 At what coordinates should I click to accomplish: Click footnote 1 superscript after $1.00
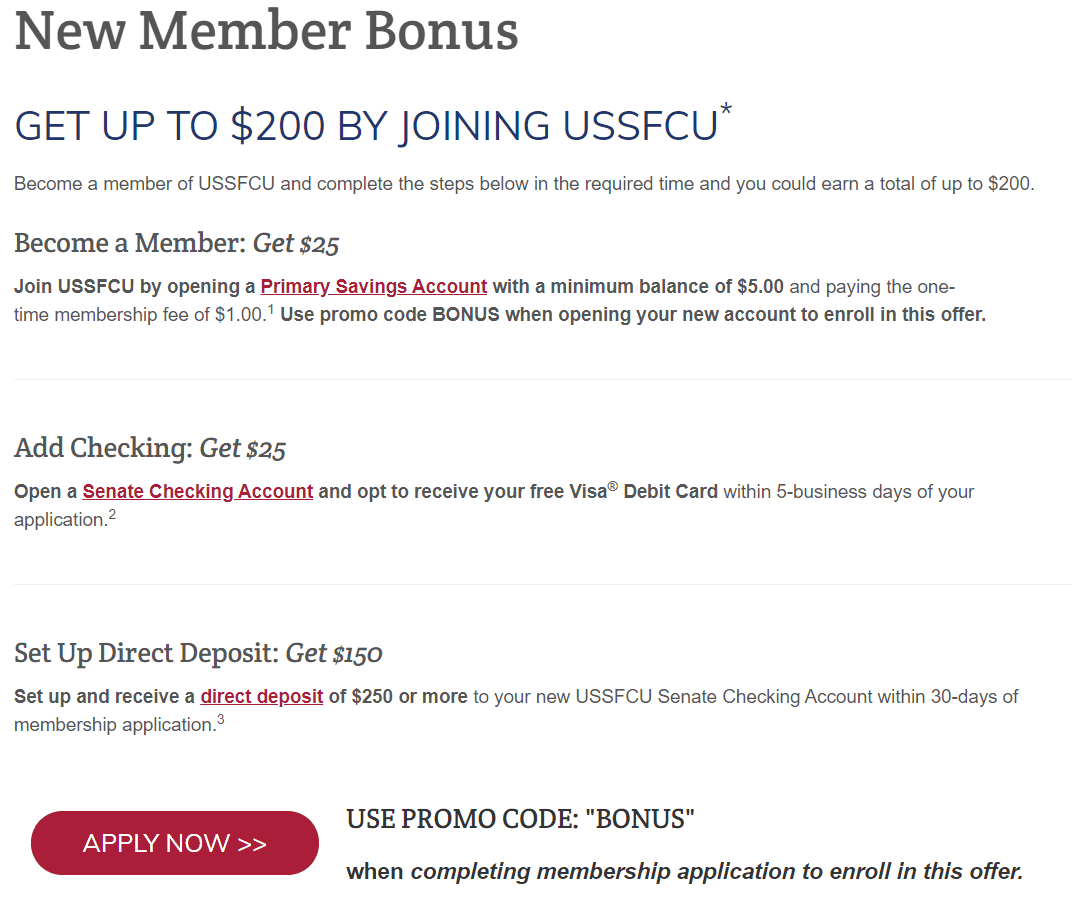tap(270, 310)
